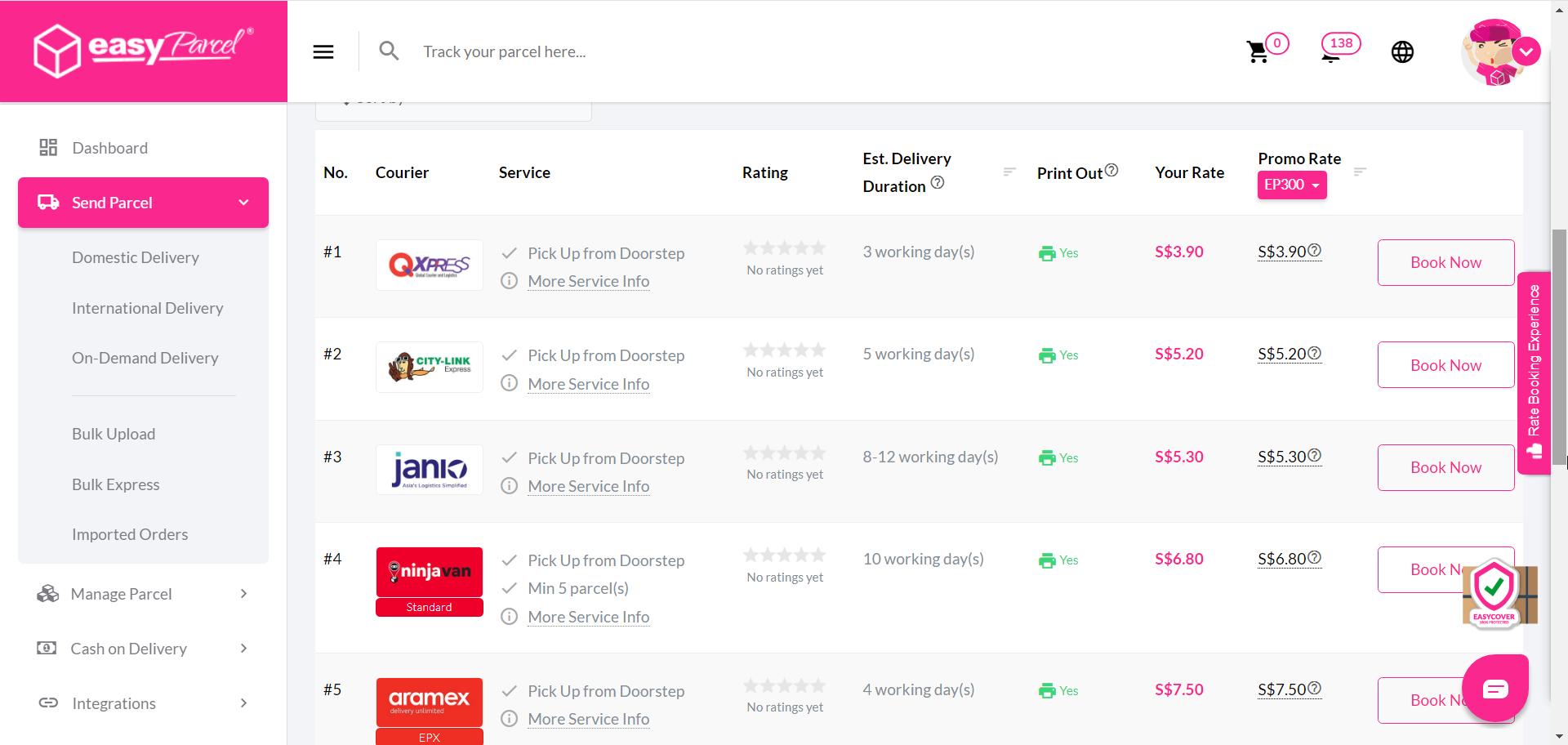Open More Service Info for Aramex
The height and width of the screenshot is (745, 1568).
588,719
